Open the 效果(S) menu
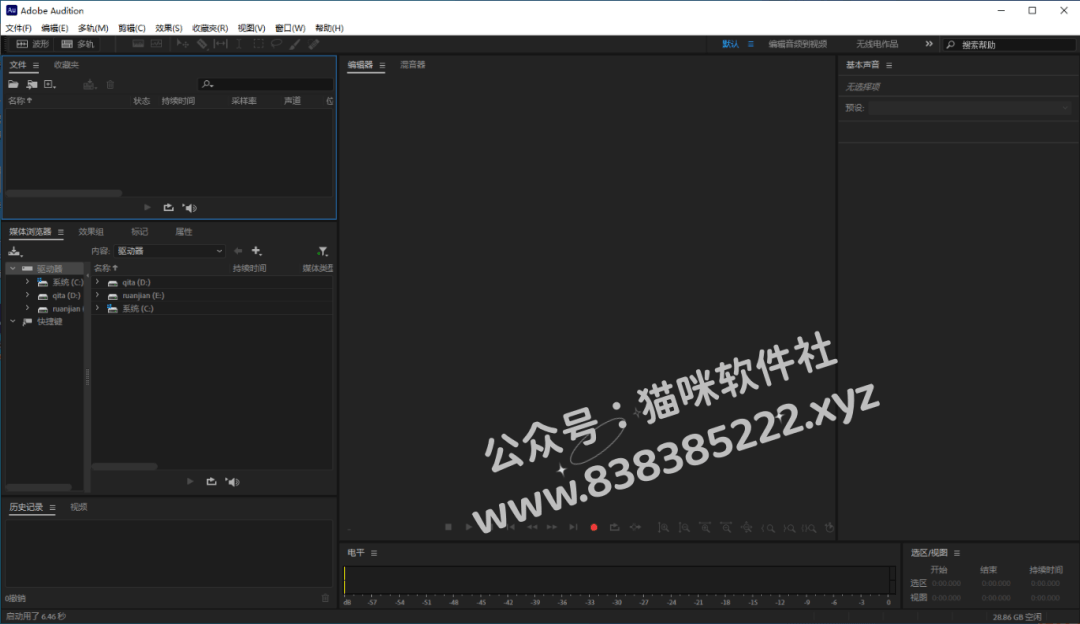 tap(169, 28)
